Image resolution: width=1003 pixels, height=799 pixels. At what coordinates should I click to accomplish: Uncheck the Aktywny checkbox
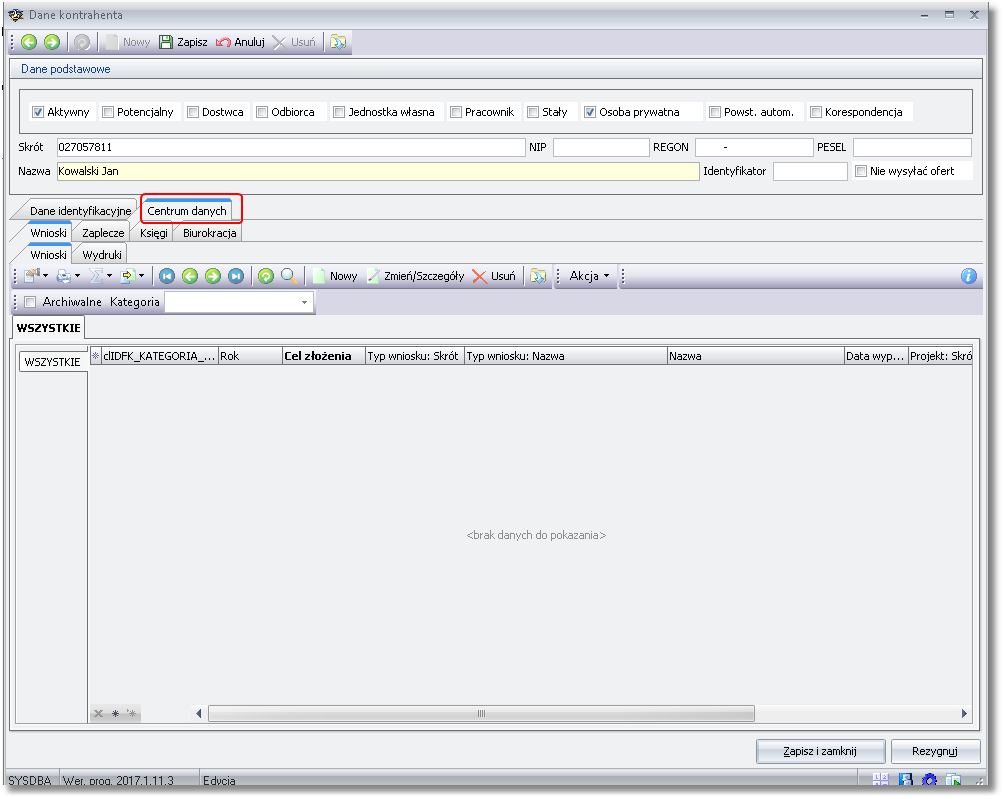point(38,112)
